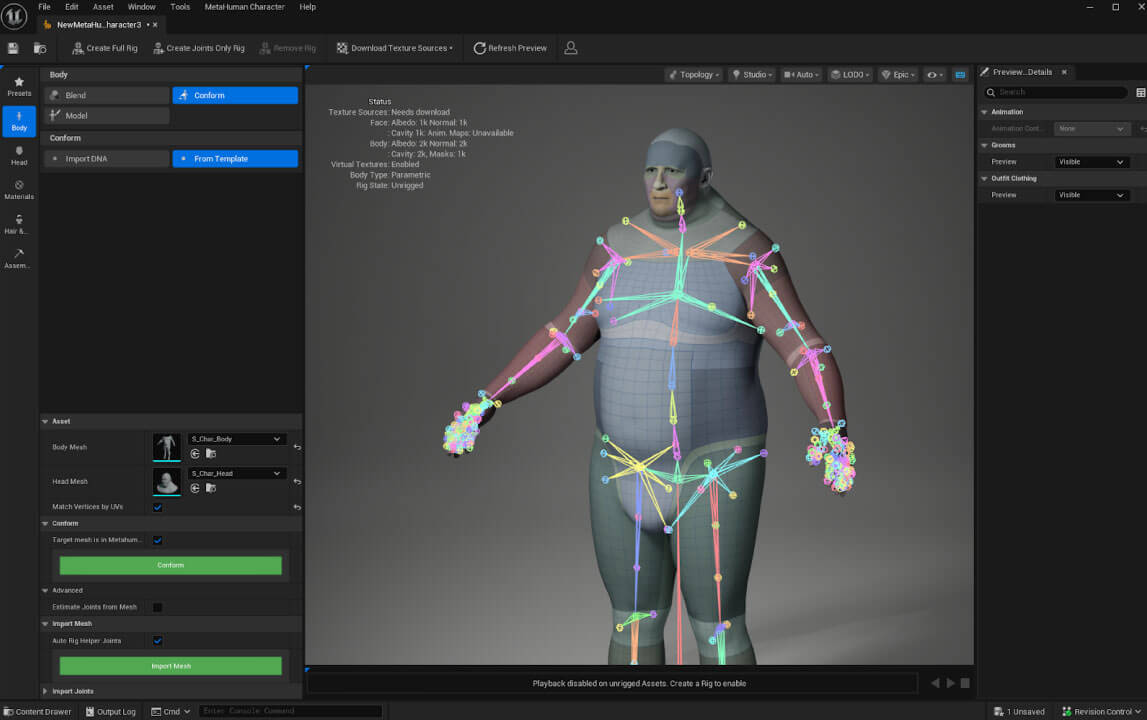The image size is (1147, 720).
Task: Click Create Joints Only Rig
Action: pyautogui.click(x=198, y=48)
